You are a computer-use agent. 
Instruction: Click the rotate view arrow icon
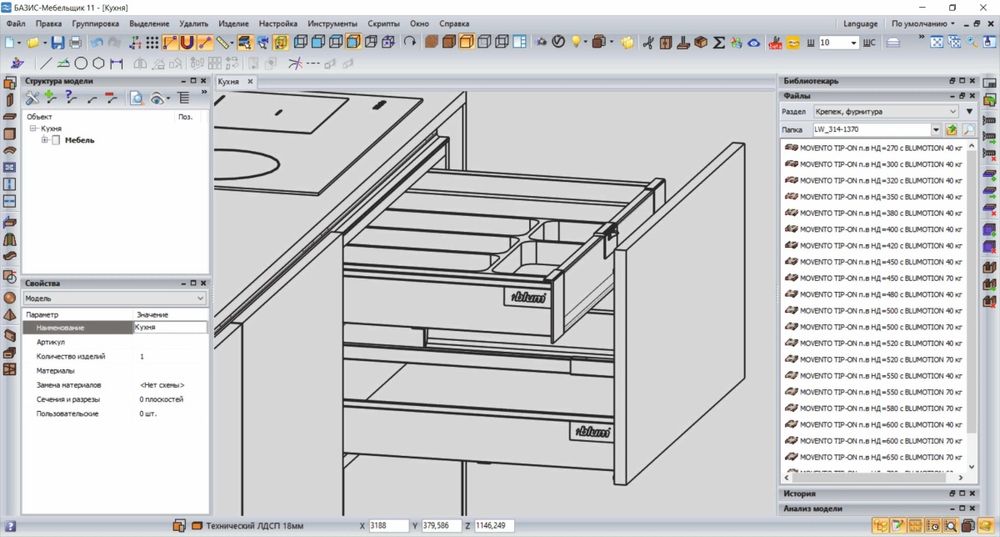click(x=410, y=43)
